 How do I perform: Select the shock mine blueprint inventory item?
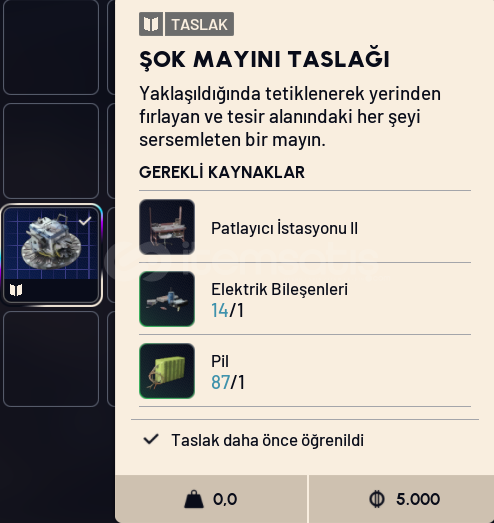pyautogui.click(x=51, y=254)
